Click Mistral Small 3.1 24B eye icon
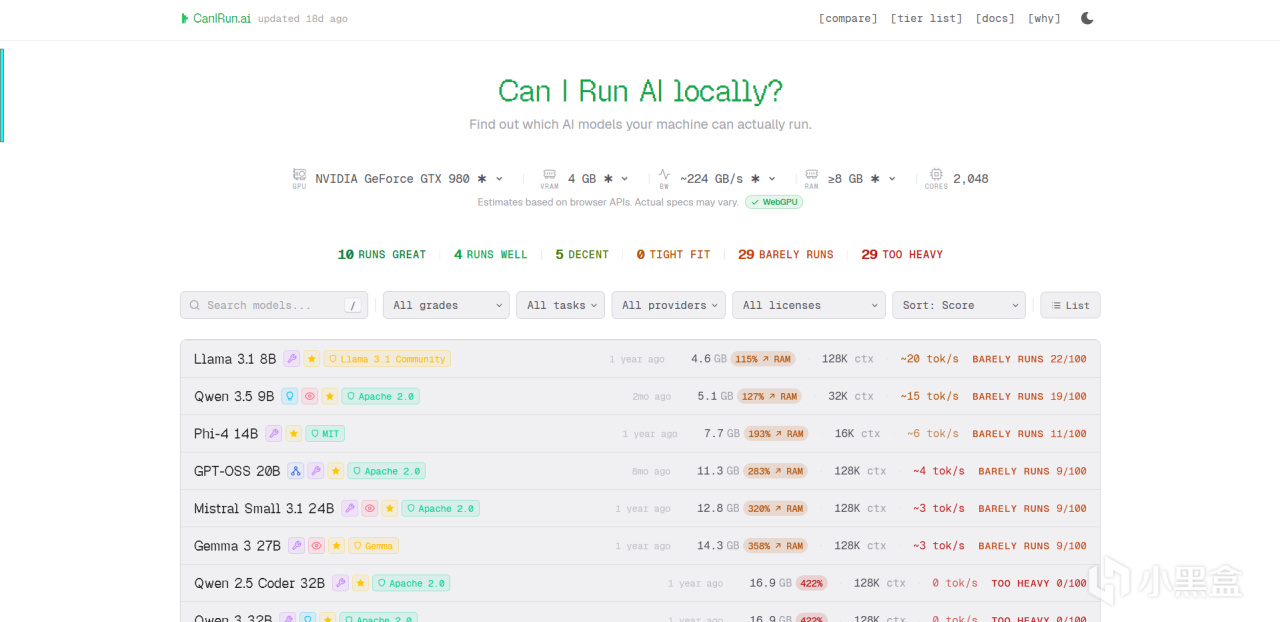Image resolution: width=1280 pixels, height=622 pixels. pos(369,508)
